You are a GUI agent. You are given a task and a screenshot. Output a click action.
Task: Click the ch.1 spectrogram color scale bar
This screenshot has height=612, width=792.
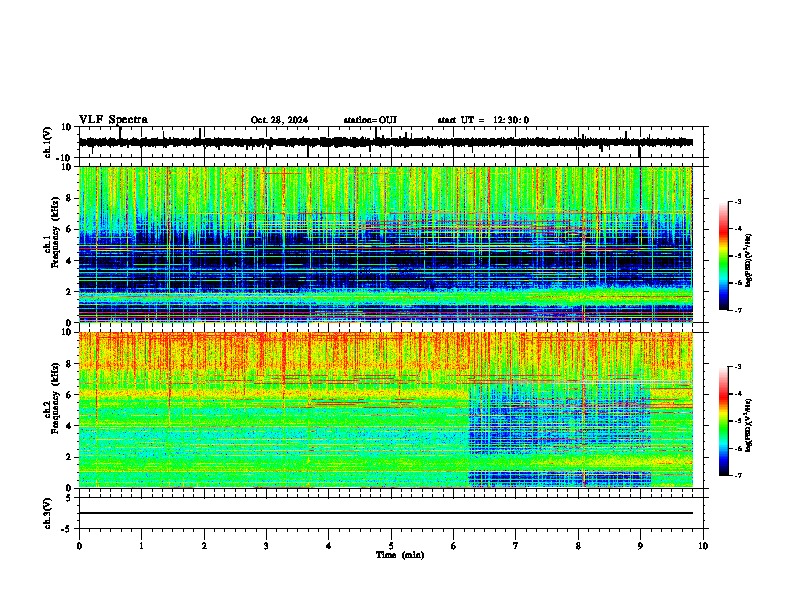pos(723,256)
